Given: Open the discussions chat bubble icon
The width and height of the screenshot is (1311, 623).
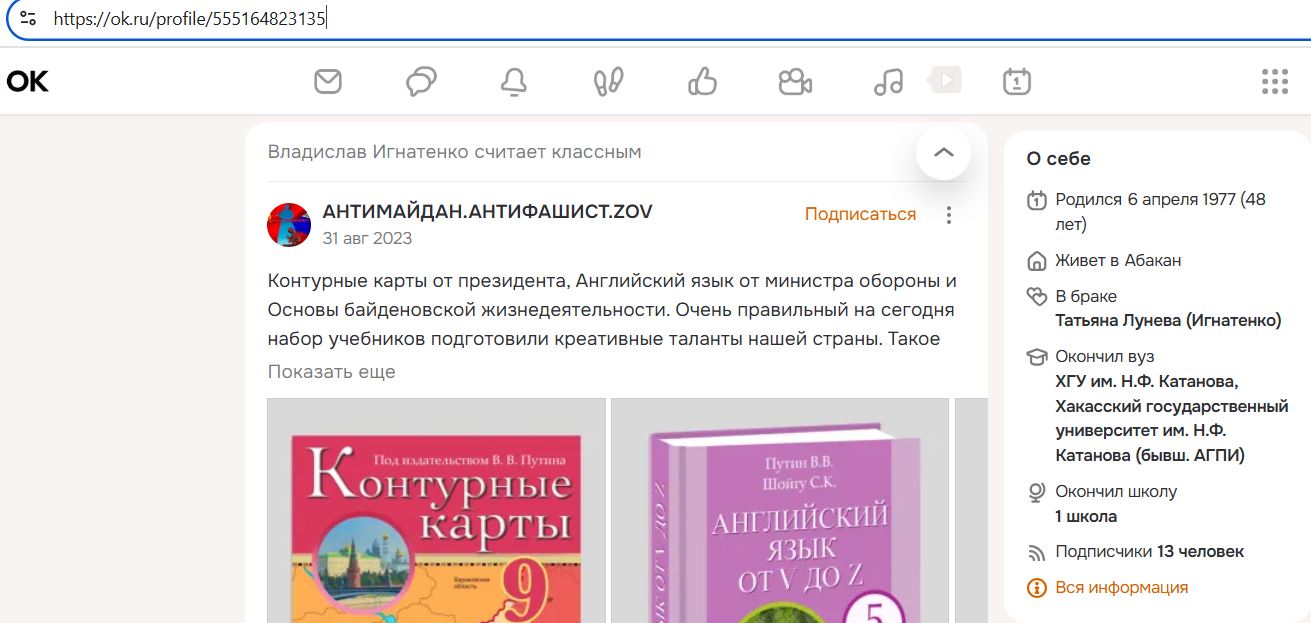Looking at the screenshot, I should pyautogui.click(x=421, y=81).
